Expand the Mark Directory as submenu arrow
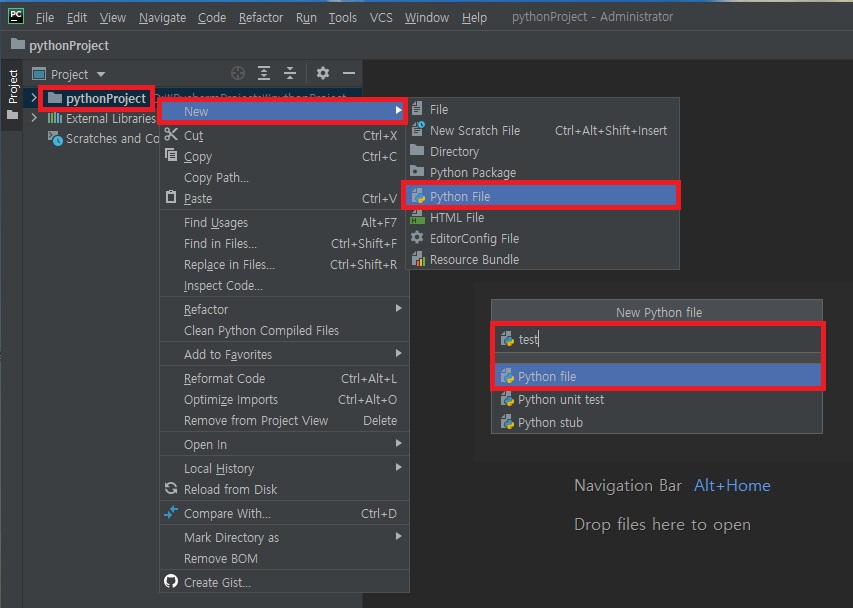 click(x=399, y=536)
